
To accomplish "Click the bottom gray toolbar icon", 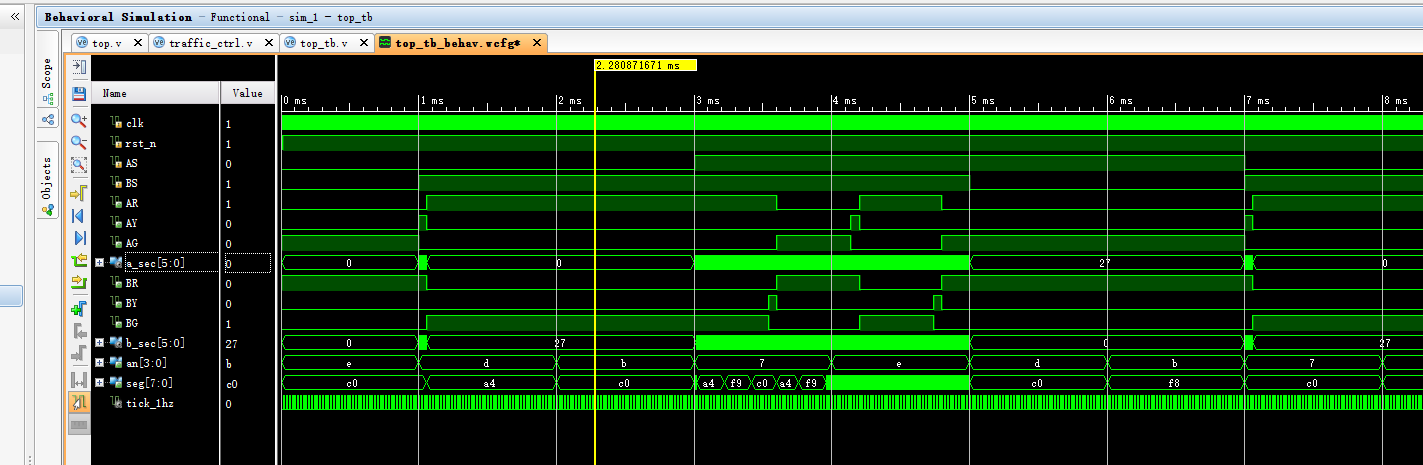I will click(x=79, y=425).
